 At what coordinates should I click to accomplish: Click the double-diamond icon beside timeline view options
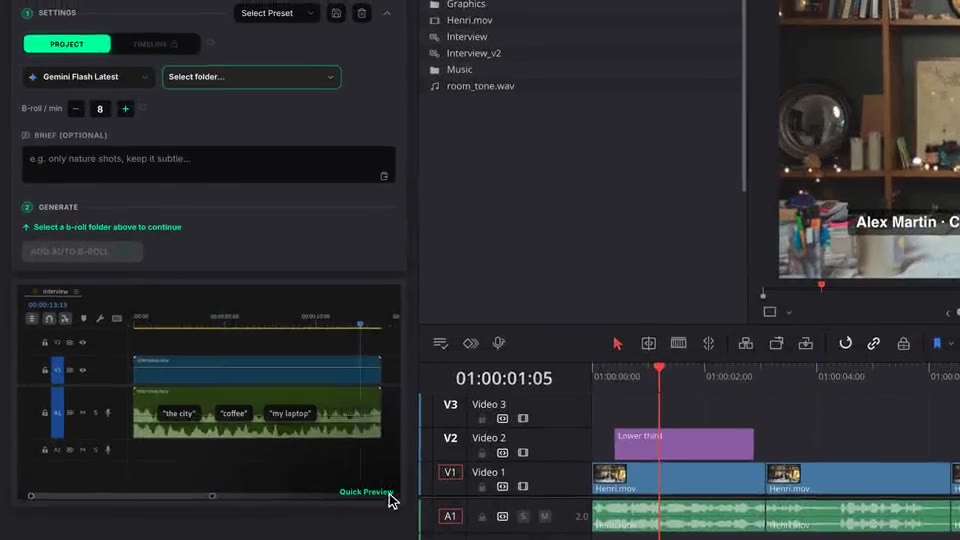pos(470,343)
